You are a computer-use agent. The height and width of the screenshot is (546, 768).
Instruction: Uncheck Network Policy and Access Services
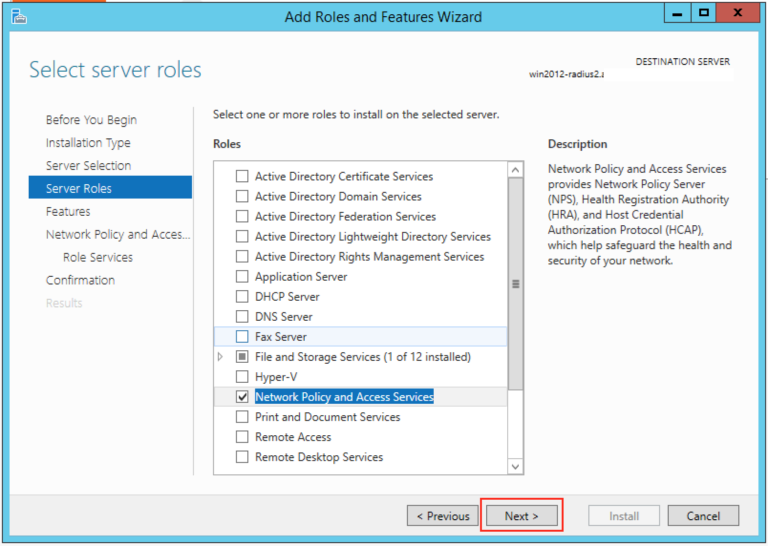[x=242, y=397]
